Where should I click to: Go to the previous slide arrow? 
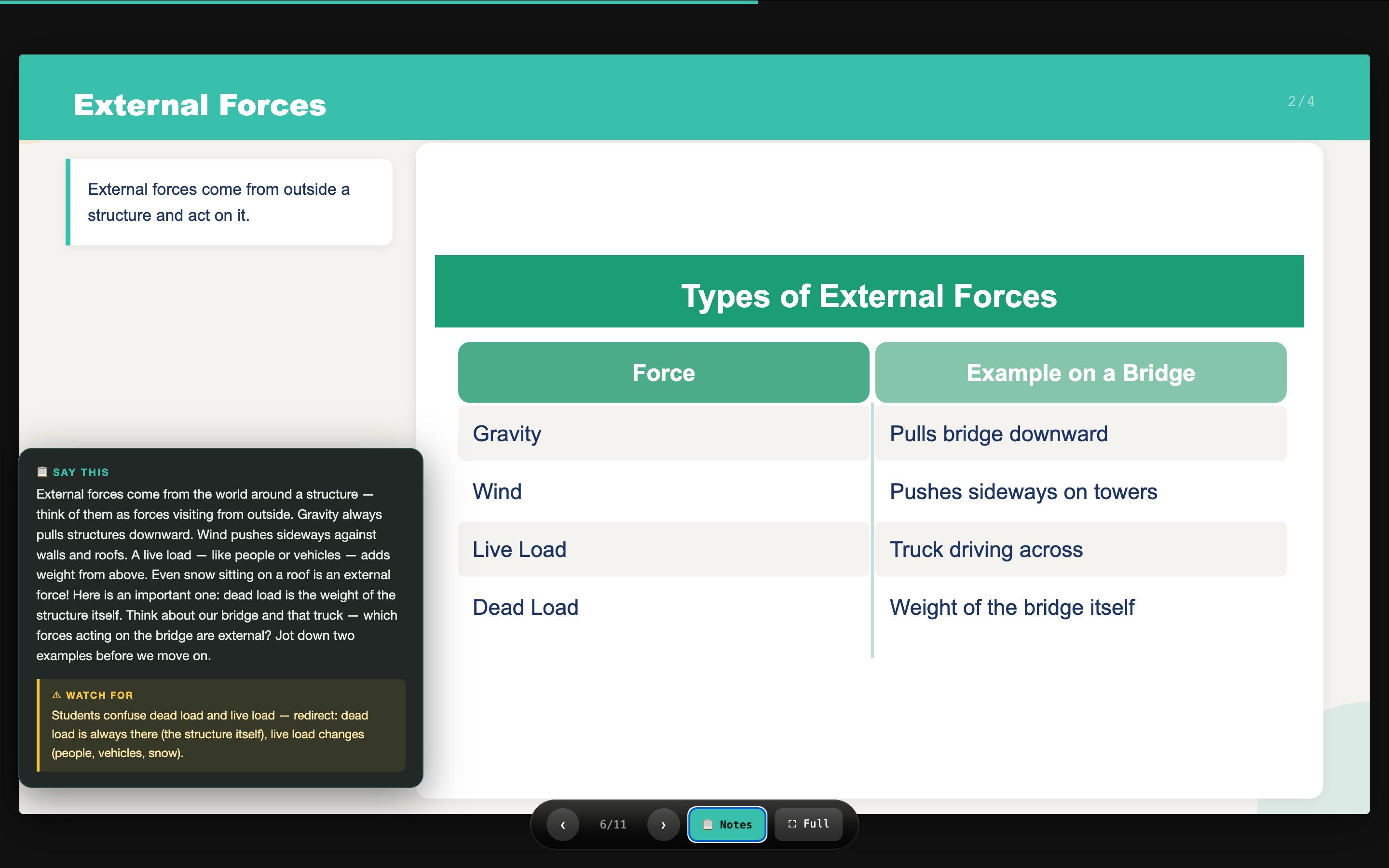[562, 825]
